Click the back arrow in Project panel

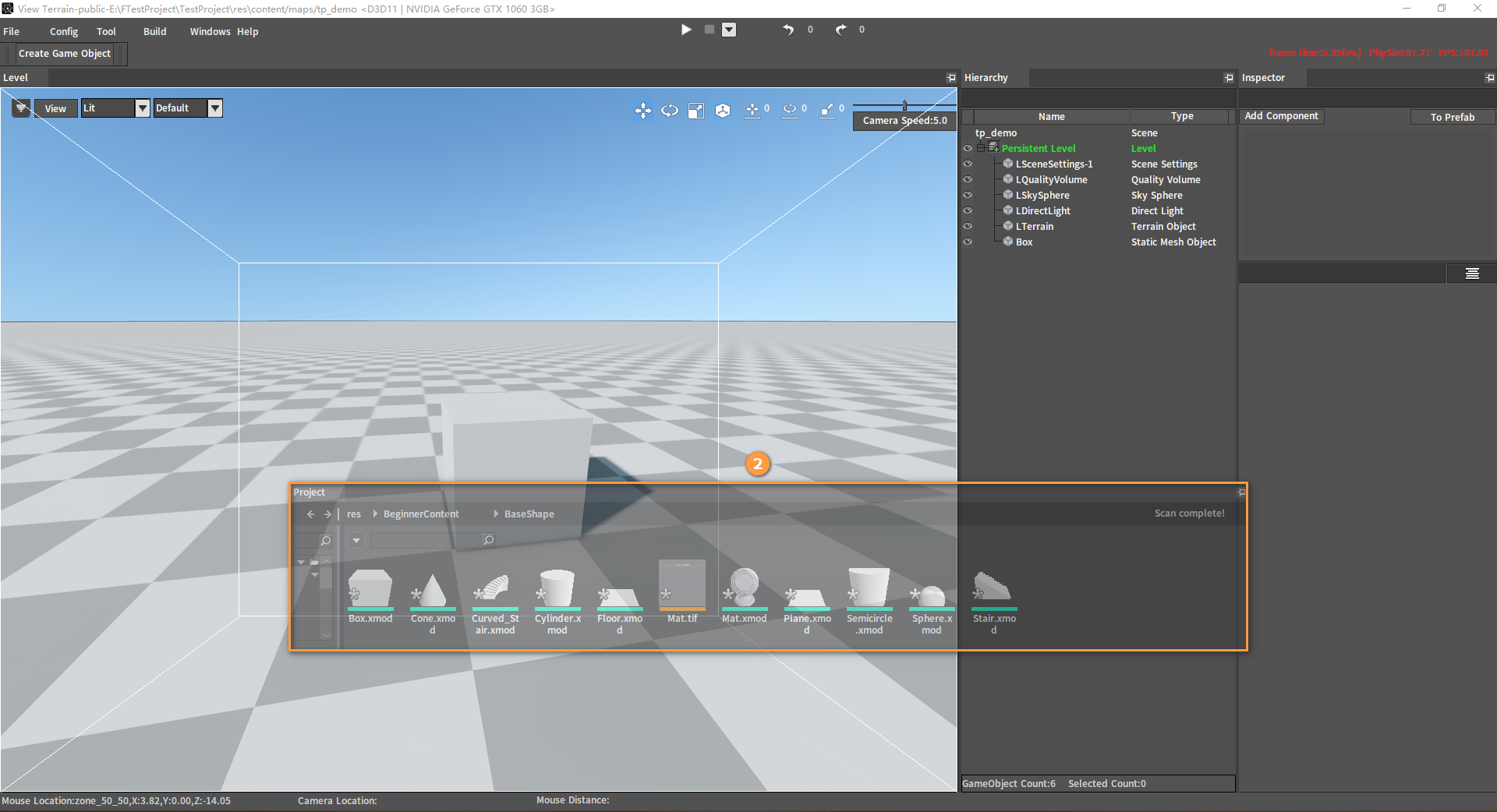pos(310,514)
